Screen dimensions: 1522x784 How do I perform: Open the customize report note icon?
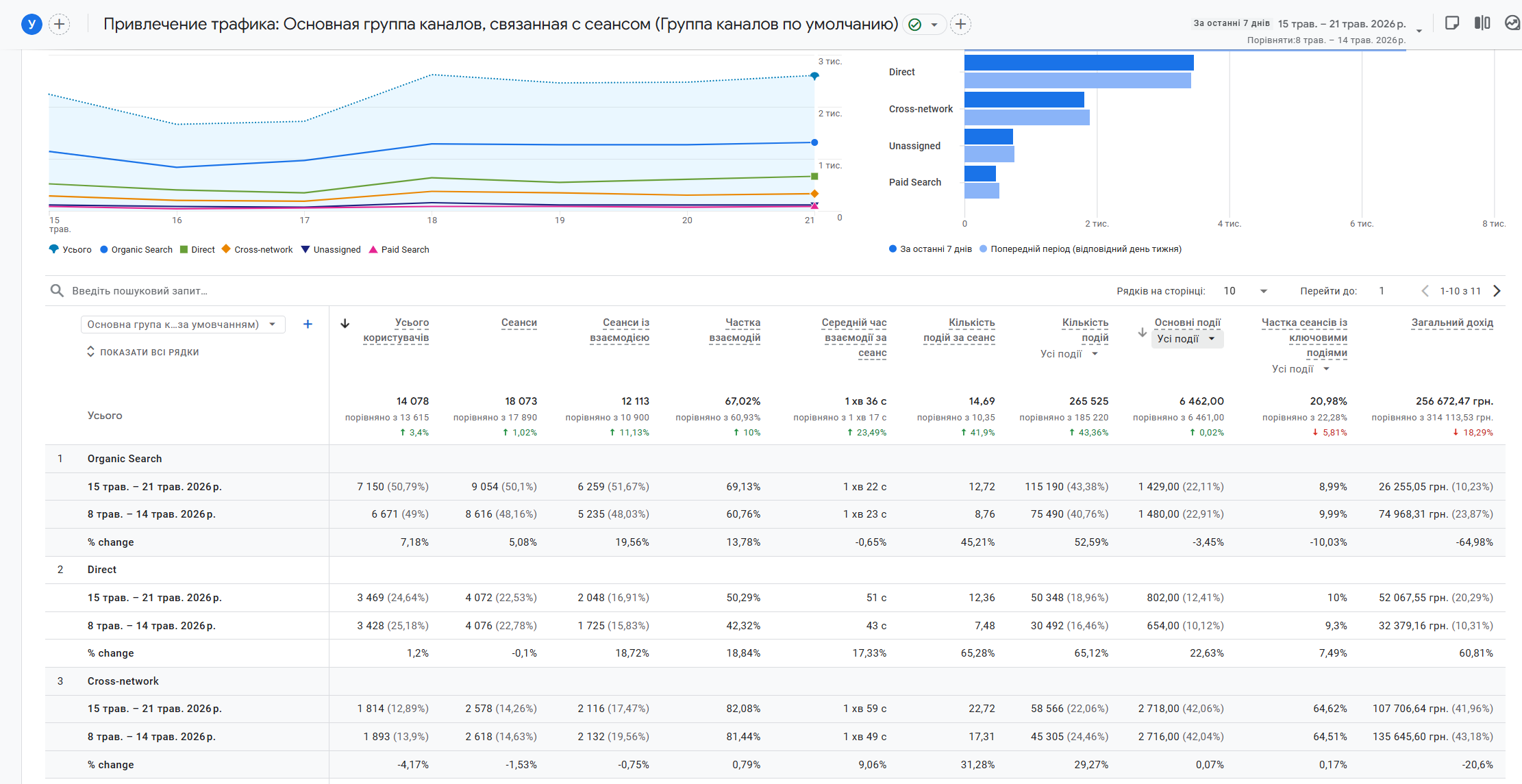coord(1451,23)
